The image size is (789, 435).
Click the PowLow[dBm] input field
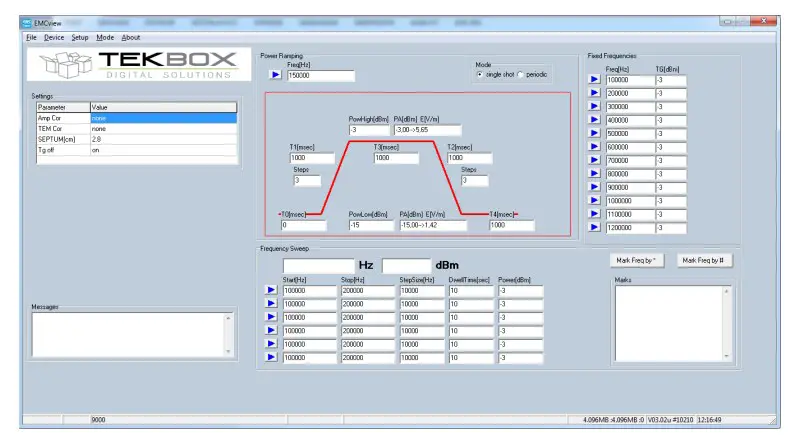(x=371, y=225)
